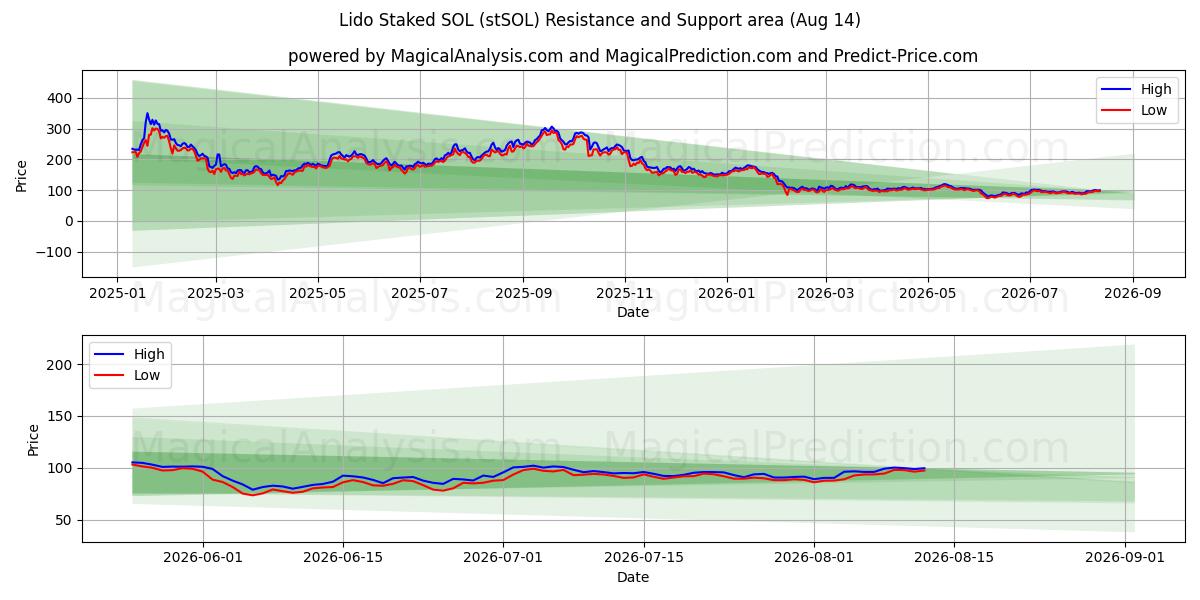Click the subtitle 'powered by MagicalAnalysis.com...'
The height and width of the screenshot is (600, 1200).
click(x=633, y=56)
